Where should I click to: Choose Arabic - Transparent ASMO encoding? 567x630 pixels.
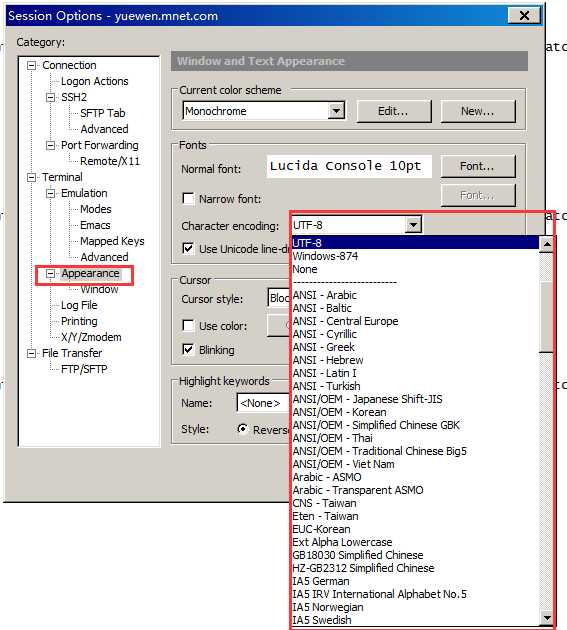click(x=415, y=490)
